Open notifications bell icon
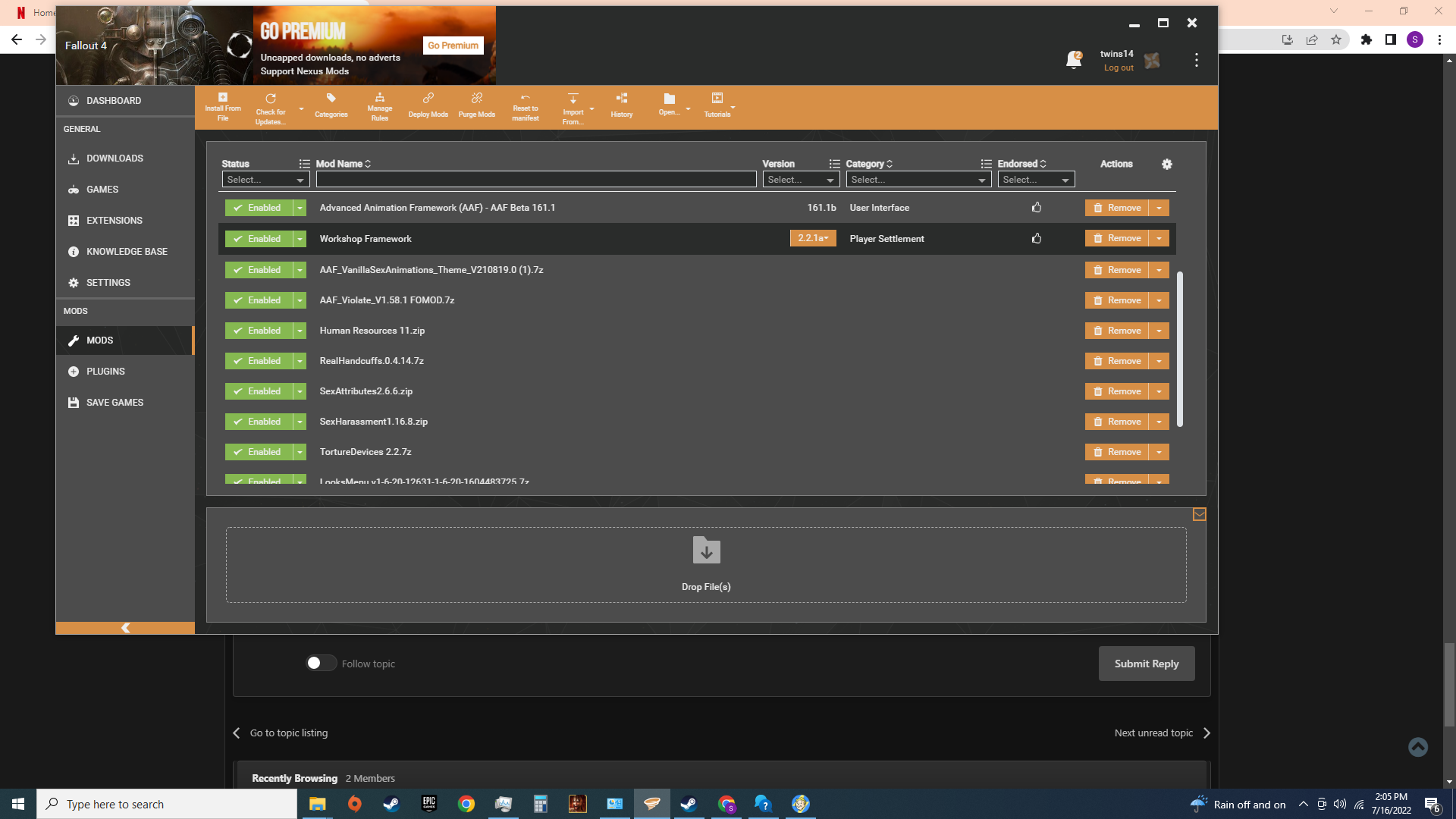The height and width of the screenshot is (819, 1456). [x=1073, y=60]
